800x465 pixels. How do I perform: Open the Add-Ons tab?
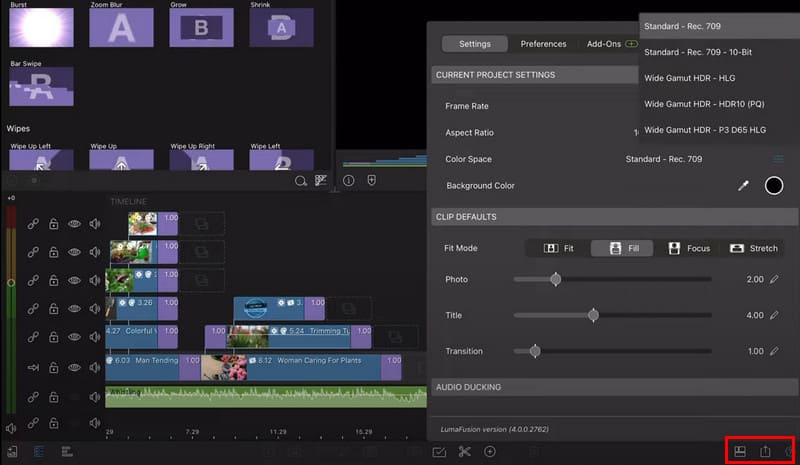click(604, 44)
